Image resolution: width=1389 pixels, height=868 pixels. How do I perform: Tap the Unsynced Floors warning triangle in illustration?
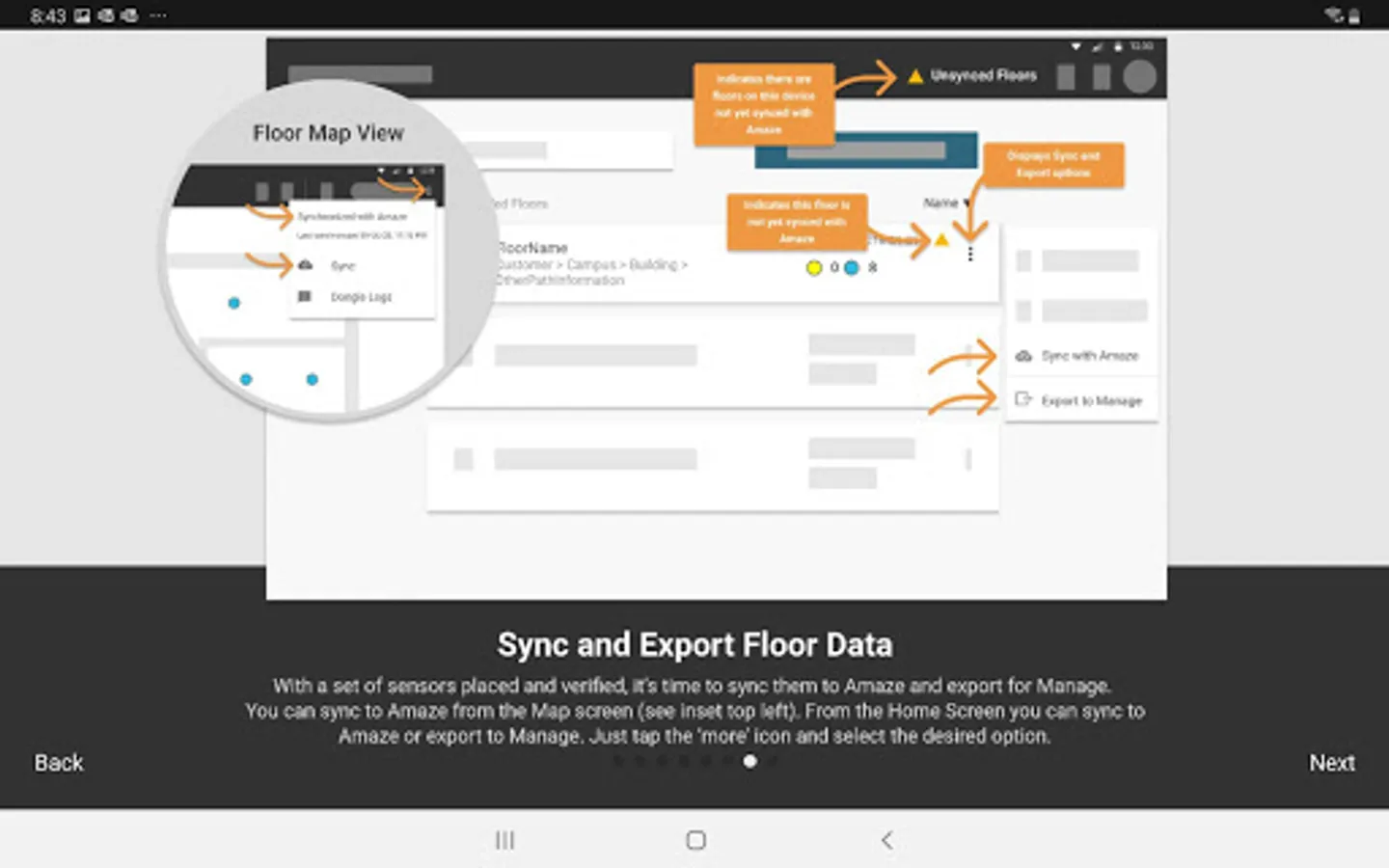(x=914, y=76)
